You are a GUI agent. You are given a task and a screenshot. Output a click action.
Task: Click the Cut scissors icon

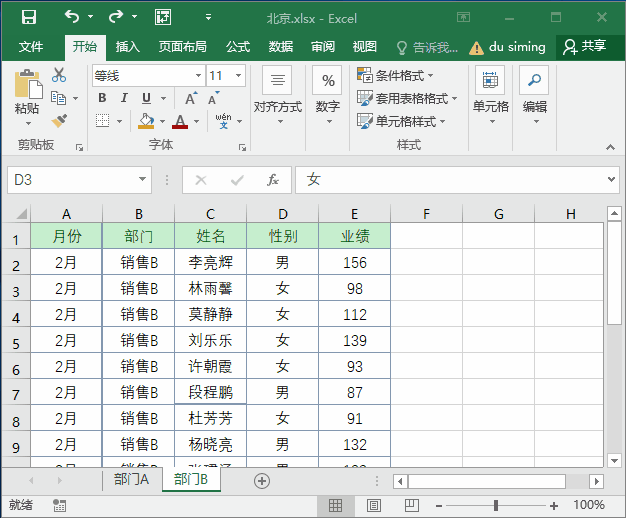tap(59, 75)
